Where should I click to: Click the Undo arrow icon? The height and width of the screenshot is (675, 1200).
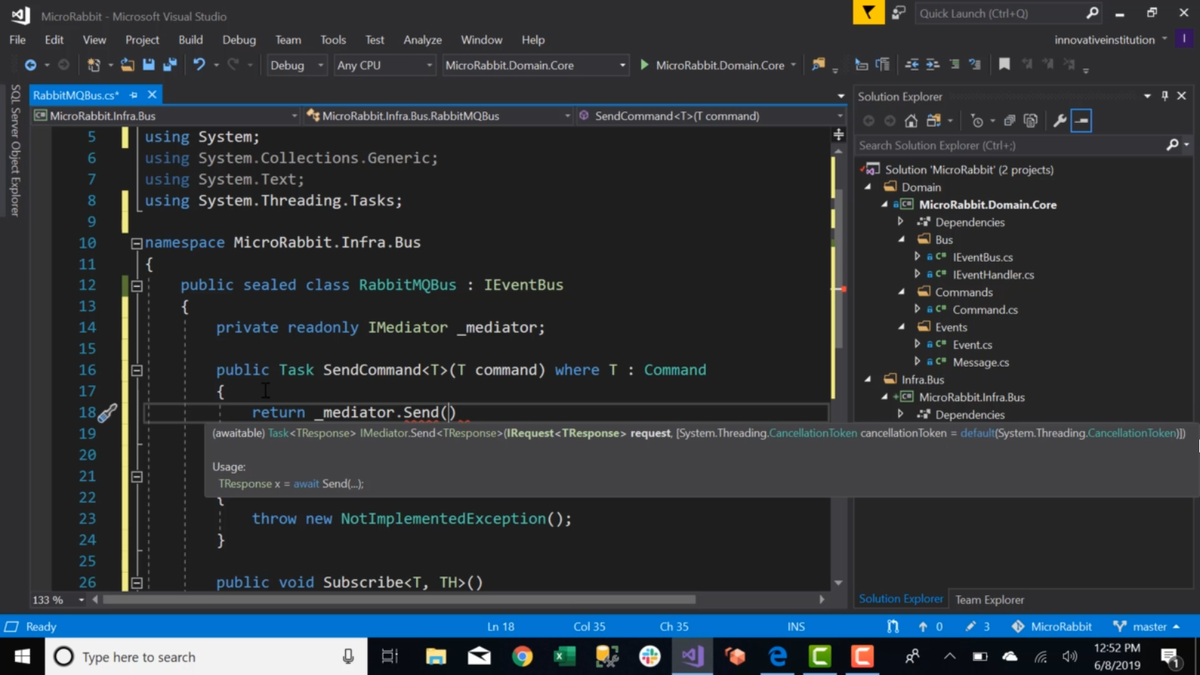point(199,65)
